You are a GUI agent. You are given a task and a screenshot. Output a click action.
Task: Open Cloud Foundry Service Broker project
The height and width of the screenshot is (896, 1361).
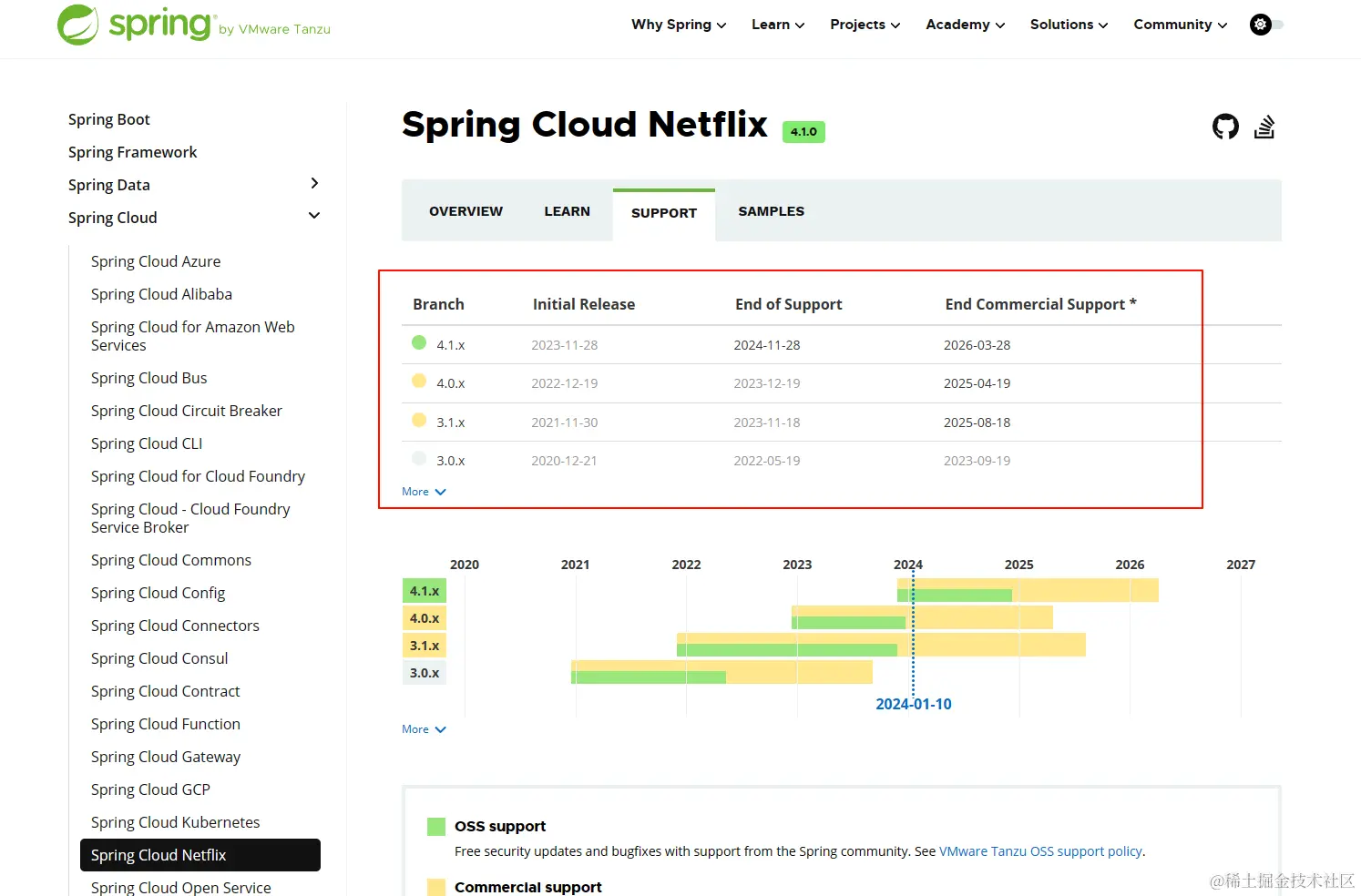click(x=190, y=518)
